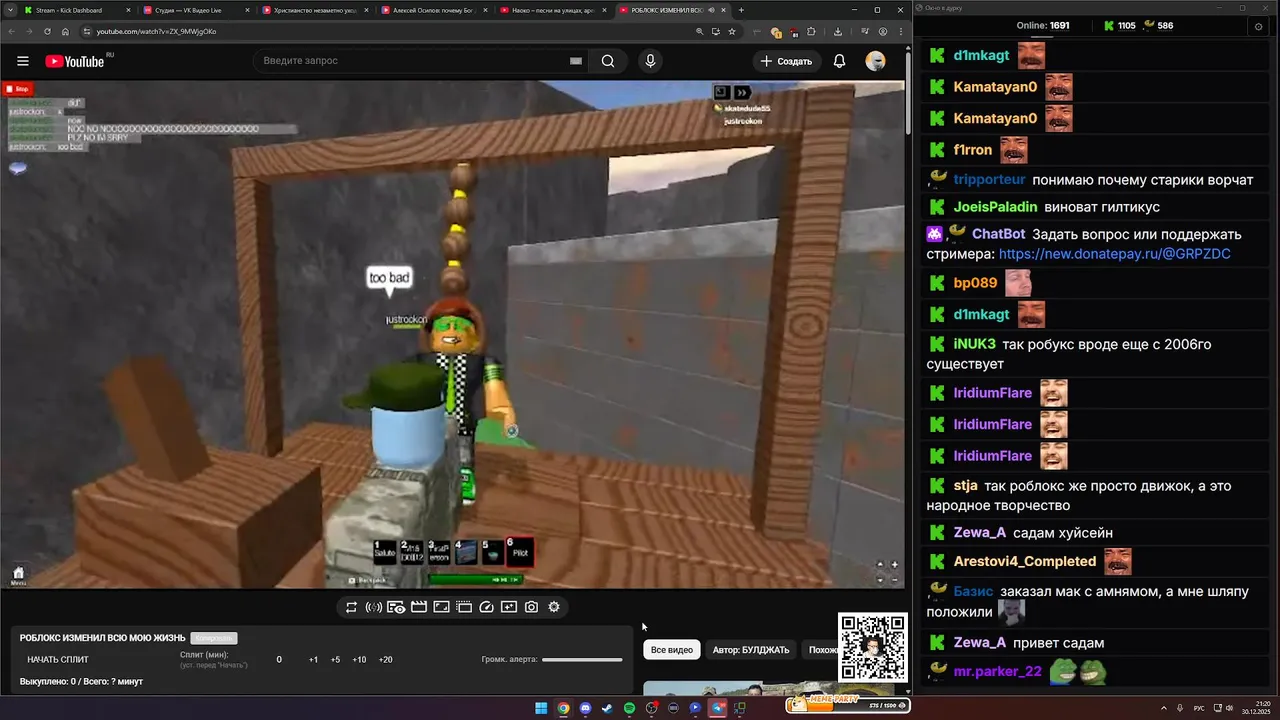Switch keyboard language РУС in tray
The image size is (1280, 720).
point(1199,708)
